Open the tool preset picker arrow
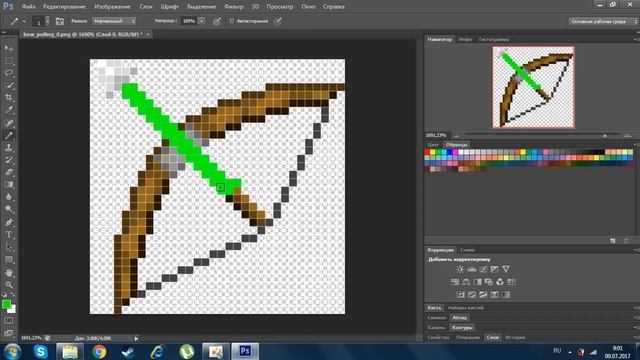 (24, 21)
